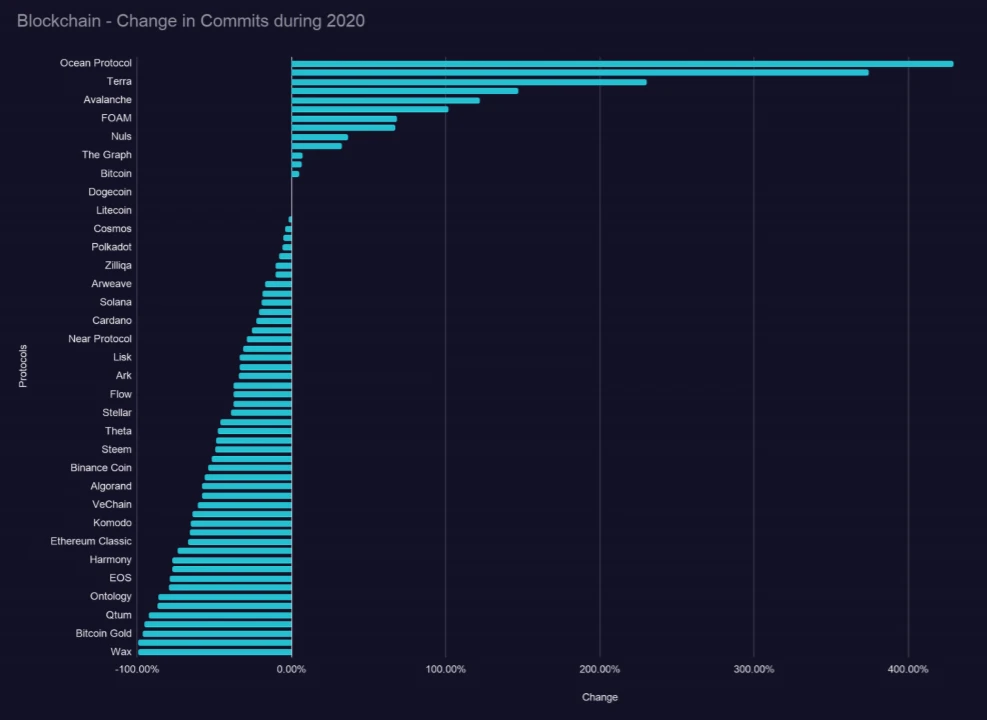Click the EOS label

[x=120, y=578]
